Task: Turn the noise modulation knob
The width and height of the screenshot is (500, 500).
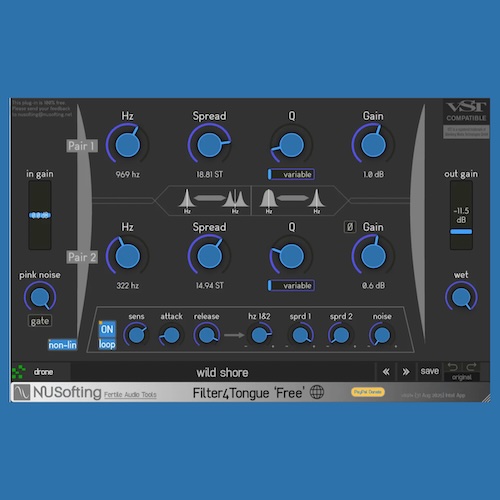Action: coord(382,335)
